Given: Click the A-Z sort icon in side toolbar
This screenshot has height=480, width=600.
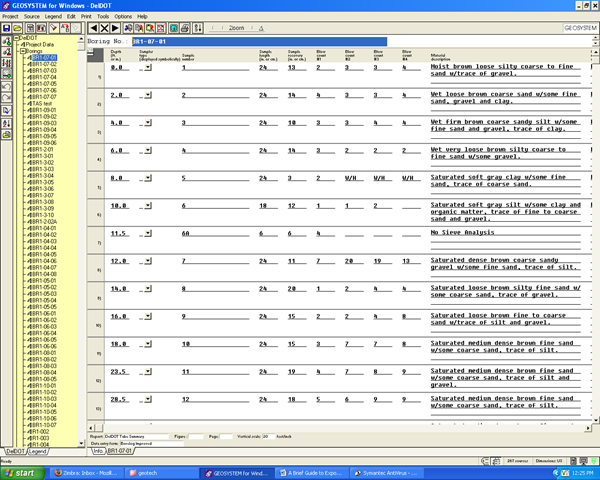Looking at the screenshot, I should [7, 124].
